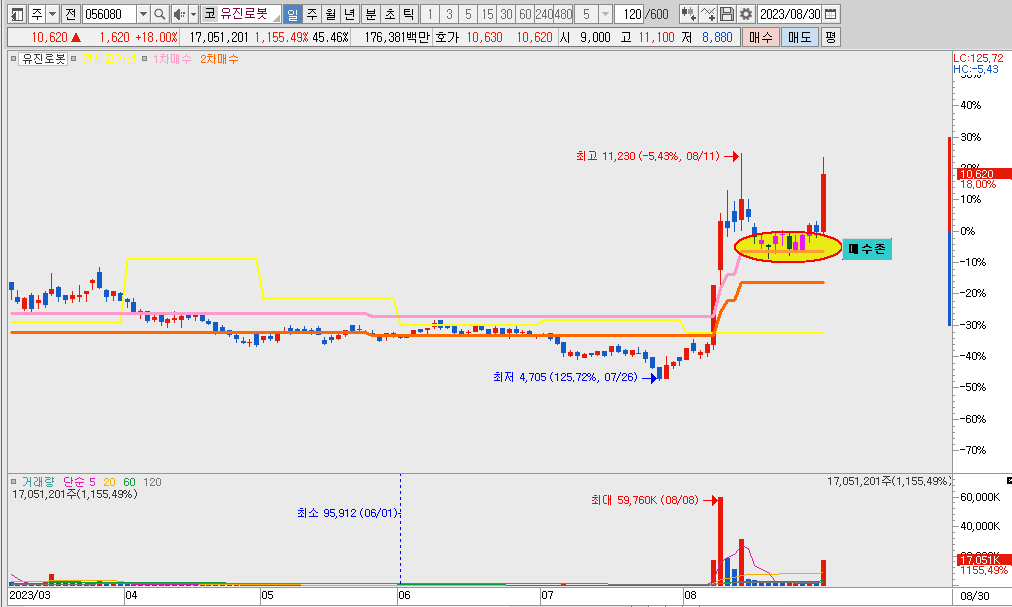Viewport: 1012px width, 607px height.
Task: Open chart settings gear icon
Action: 745,14
